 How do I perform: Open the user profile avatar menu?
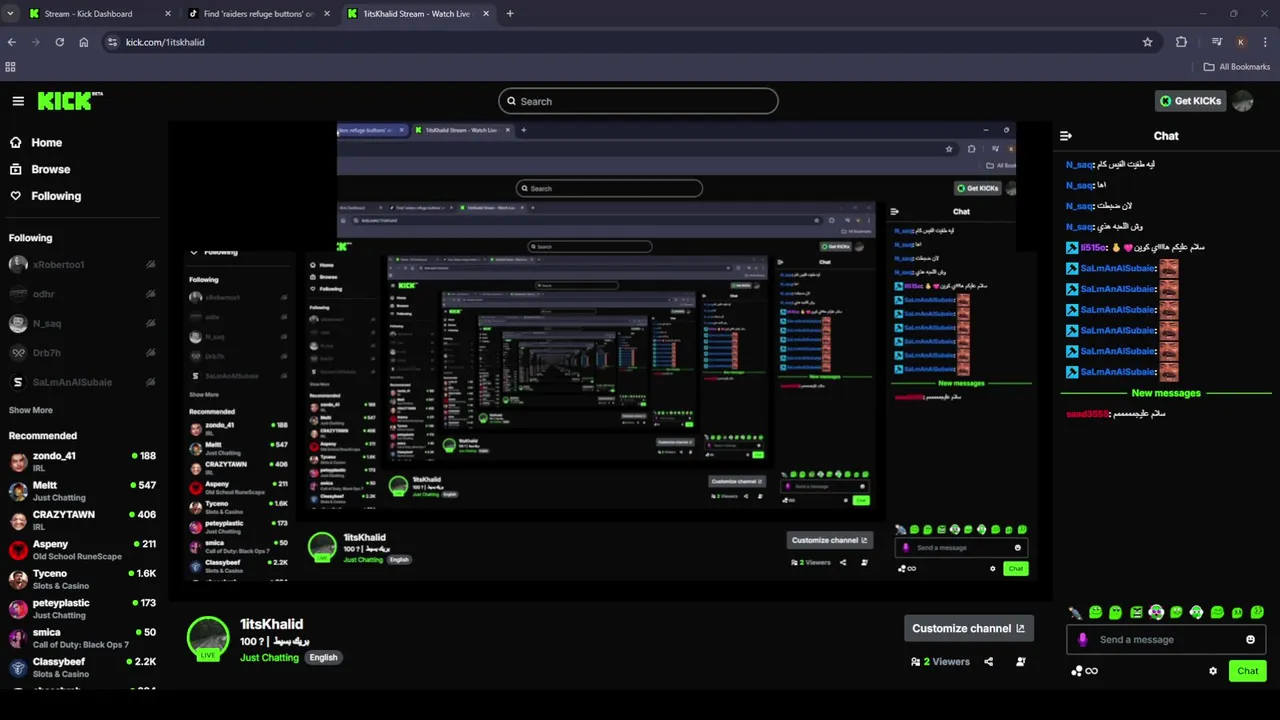[x=1243, y=101]
